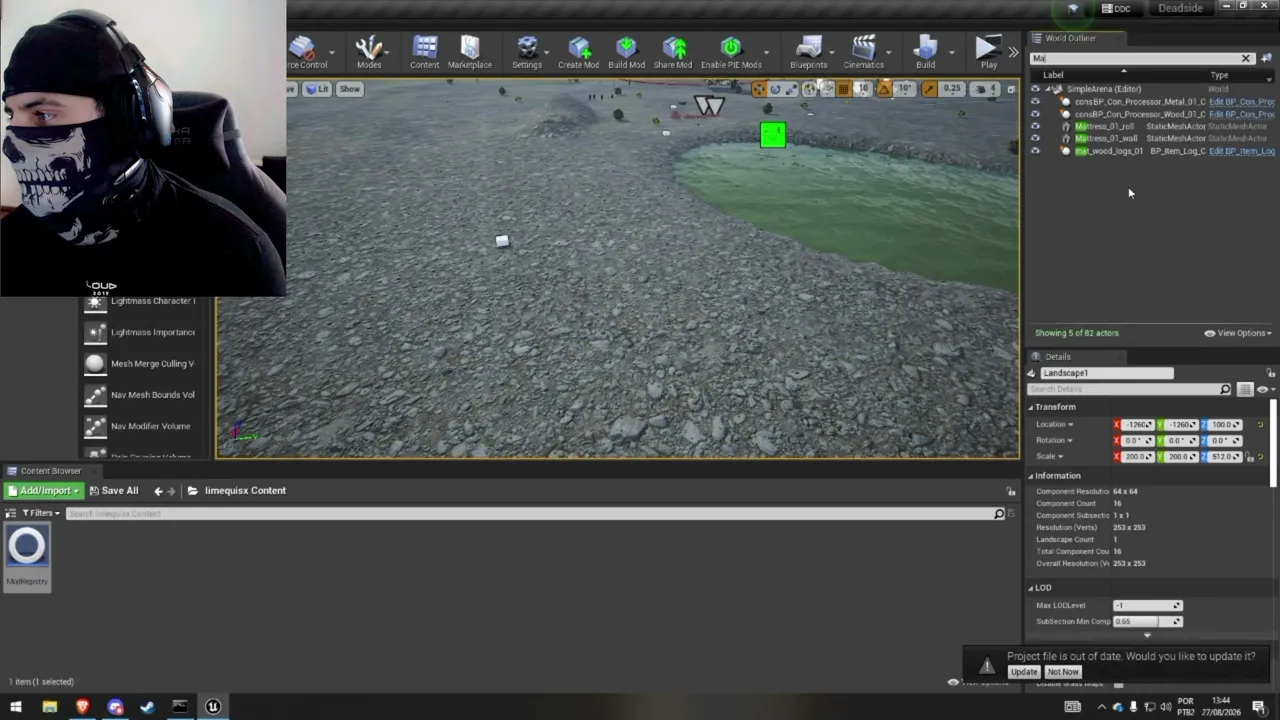Hide the BP_Con_Processor_Metal_01_C actor
1280x720 pixels.
1035,102
